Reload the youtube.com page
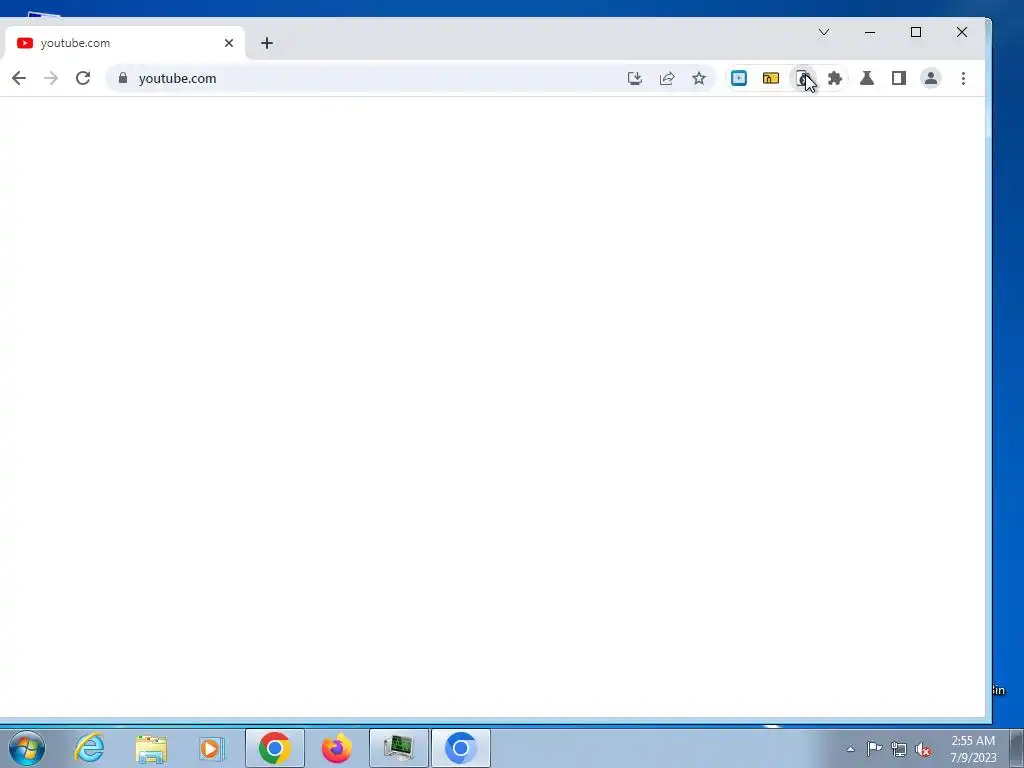Image resolution: width=1024 pixels, height=768 pixels. [x=83, y=78]
